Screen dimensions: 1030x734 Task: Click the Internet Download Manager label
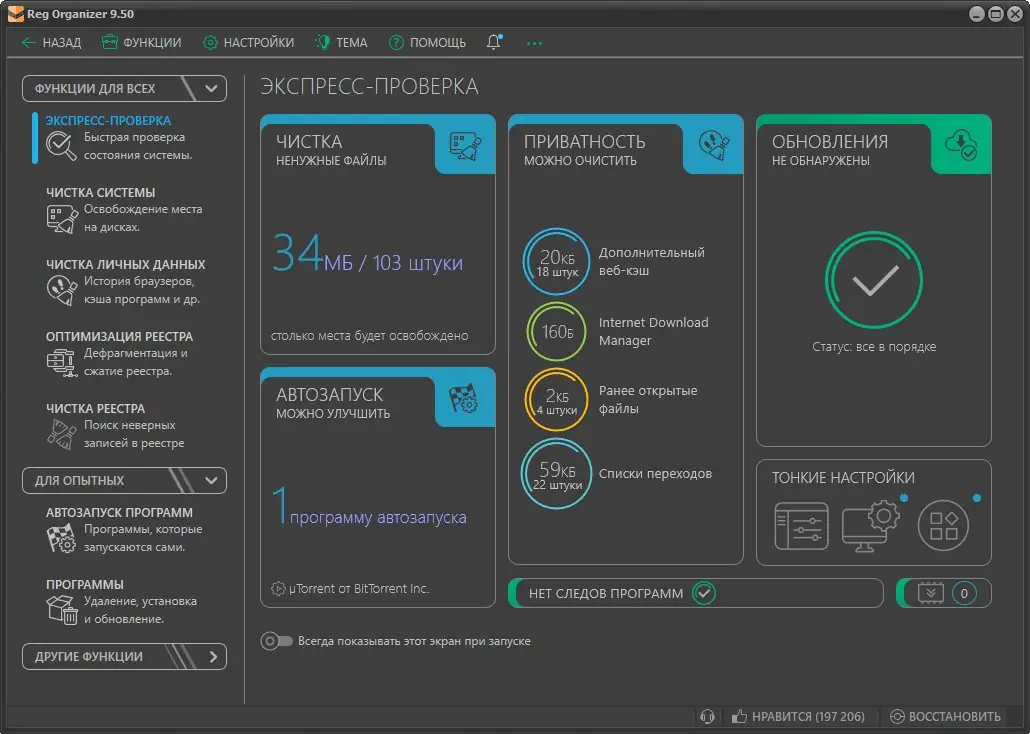(x=653, y=331)
